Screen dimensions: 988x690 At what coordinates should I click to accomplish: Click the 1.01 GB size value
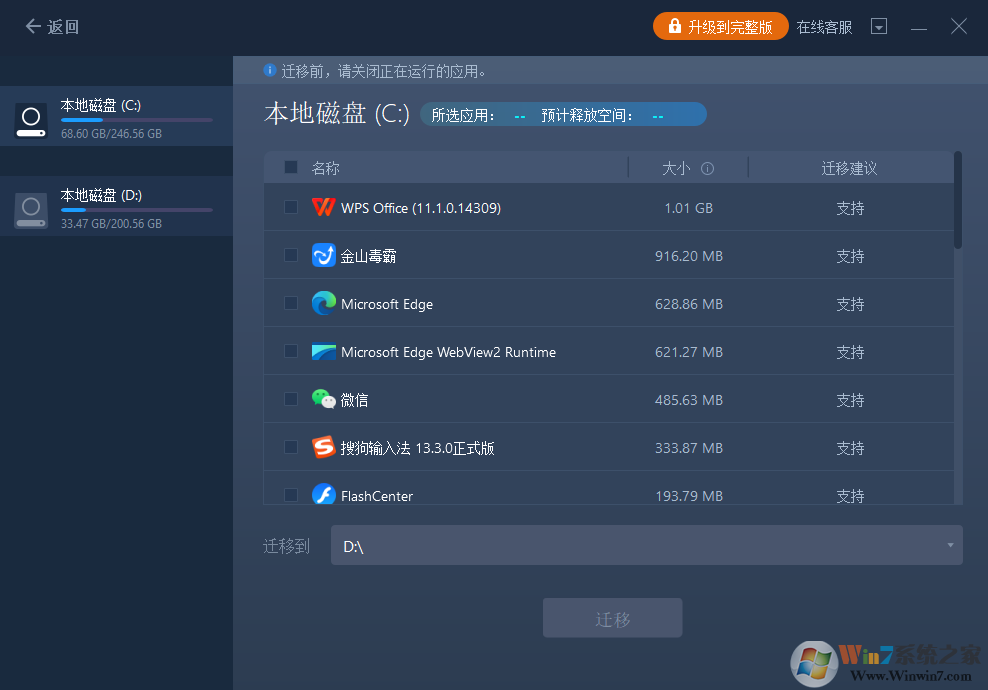point(689,208)
